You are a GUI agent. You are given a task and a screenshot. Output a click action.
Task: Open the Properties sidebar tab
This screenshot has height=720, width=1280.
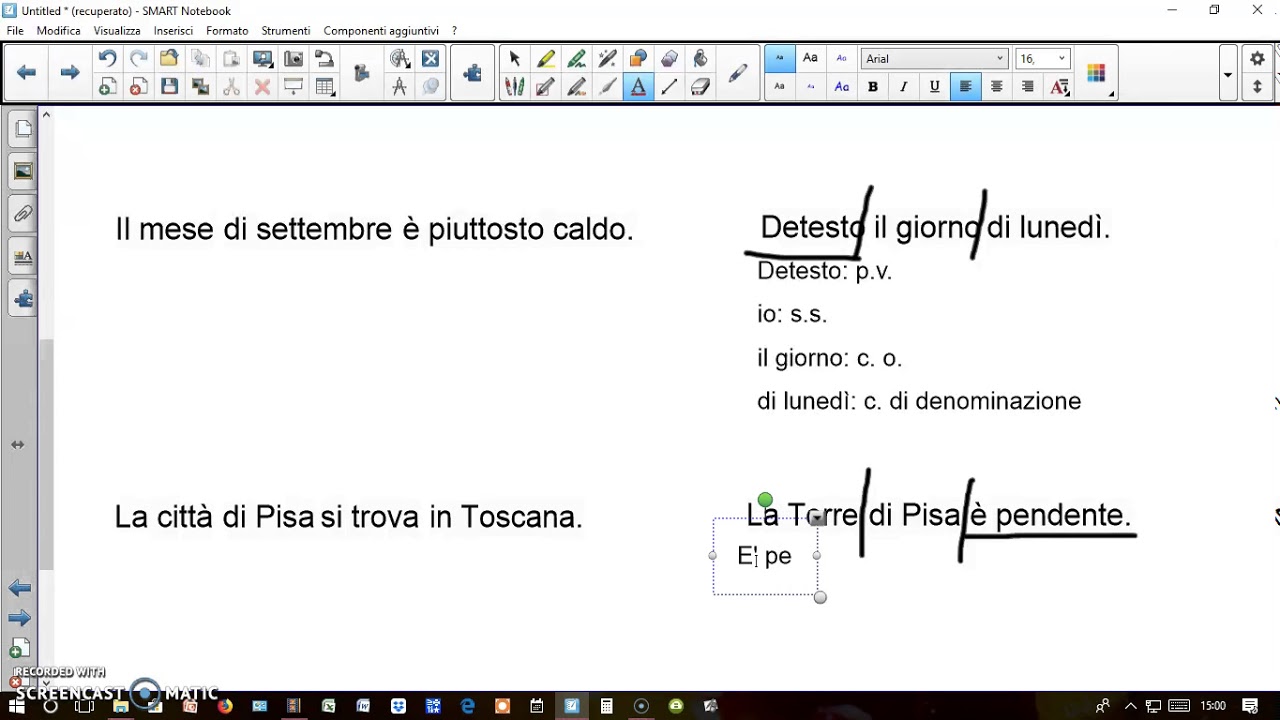pyautogui.click(x=23, y=257)
